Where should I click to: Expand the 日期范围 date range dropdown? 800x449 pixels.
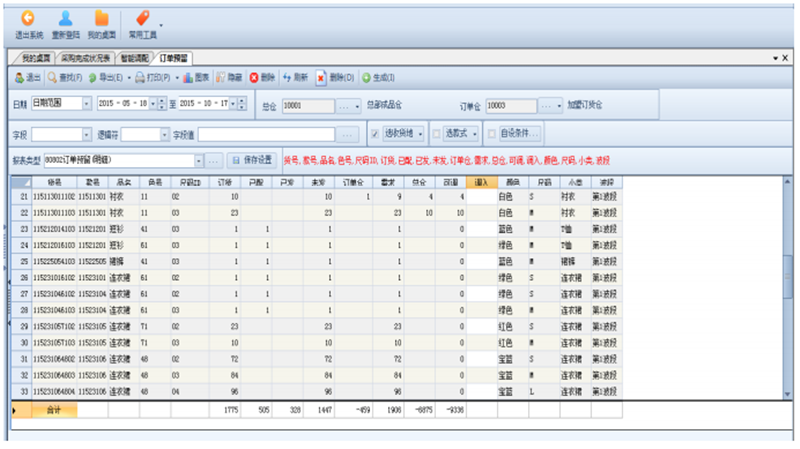[86, 104]
